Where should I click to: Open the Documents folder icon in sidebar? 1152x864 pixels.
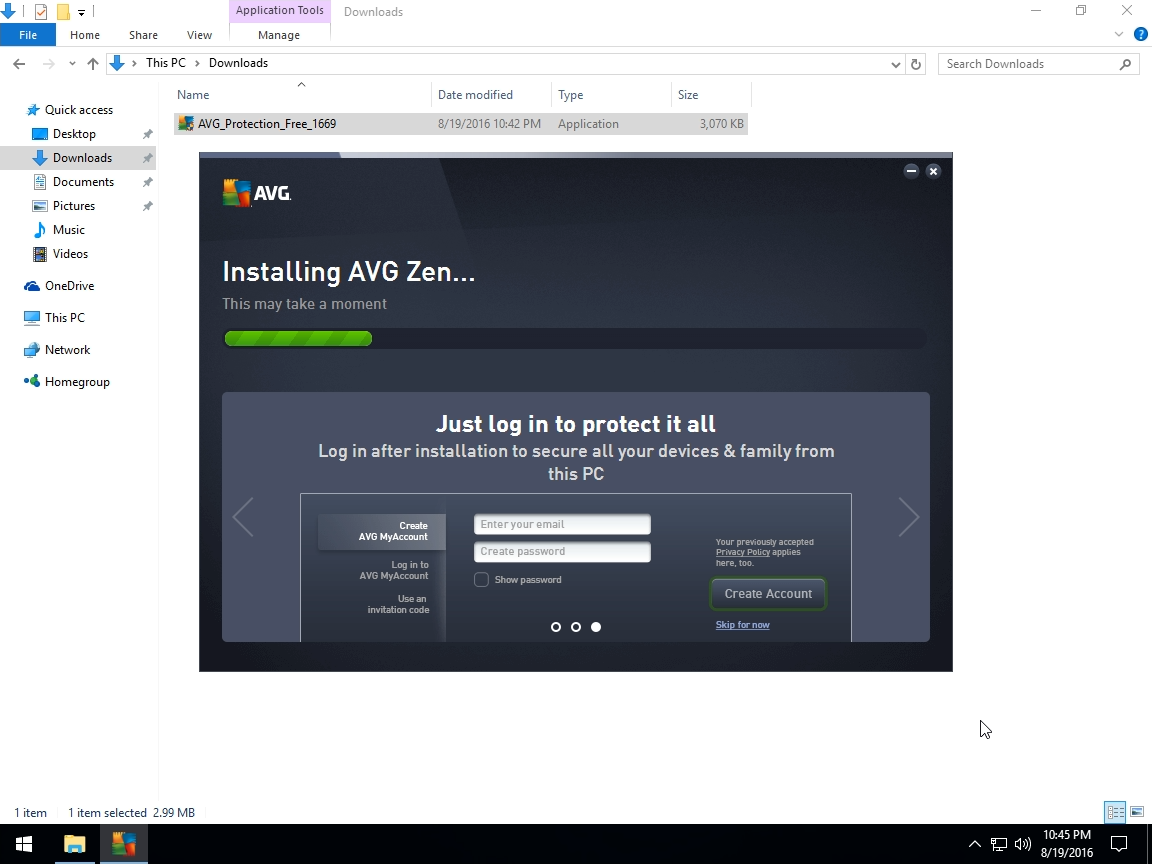[x=40, y=181]
